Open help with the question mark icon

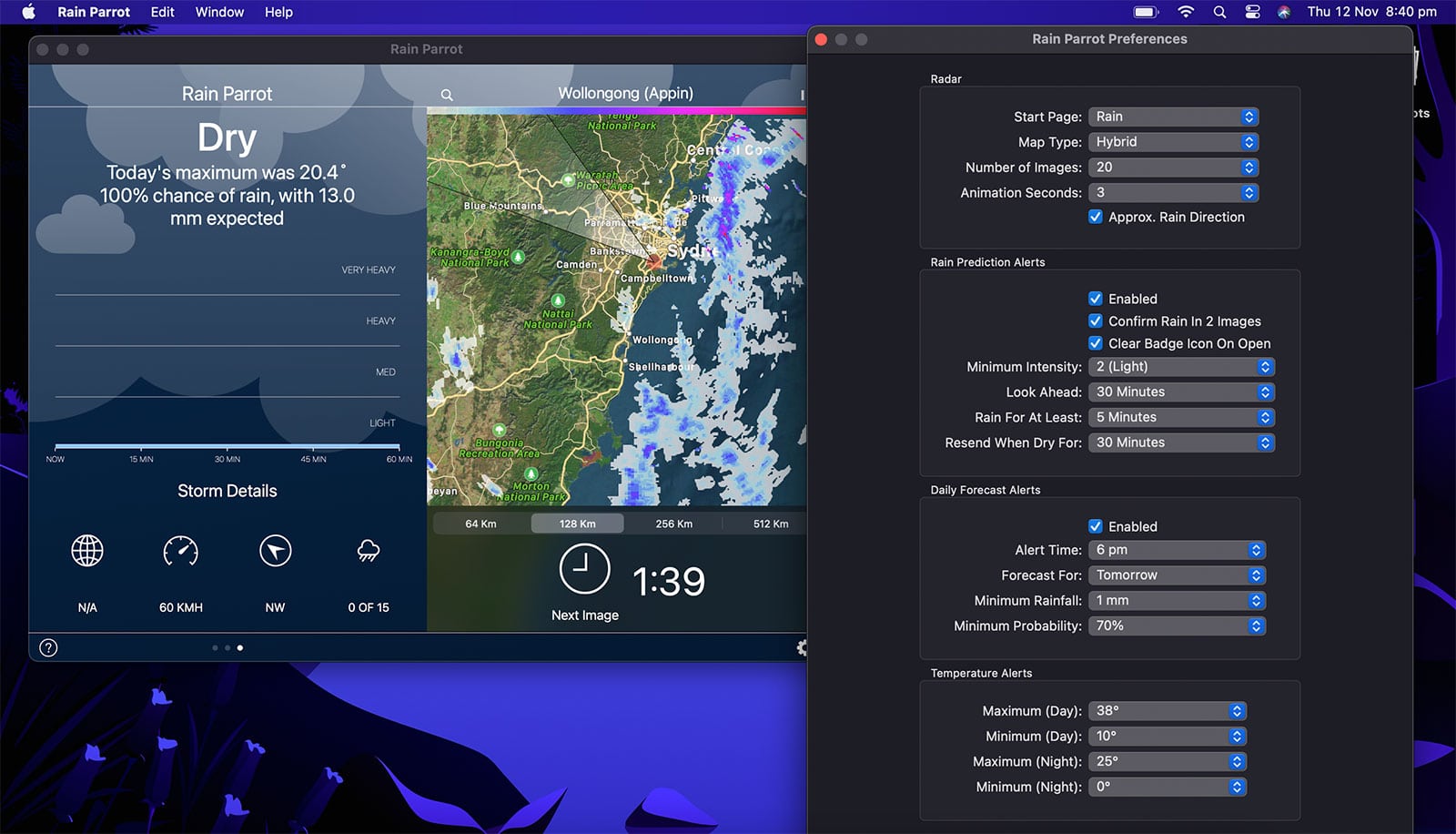49,647
